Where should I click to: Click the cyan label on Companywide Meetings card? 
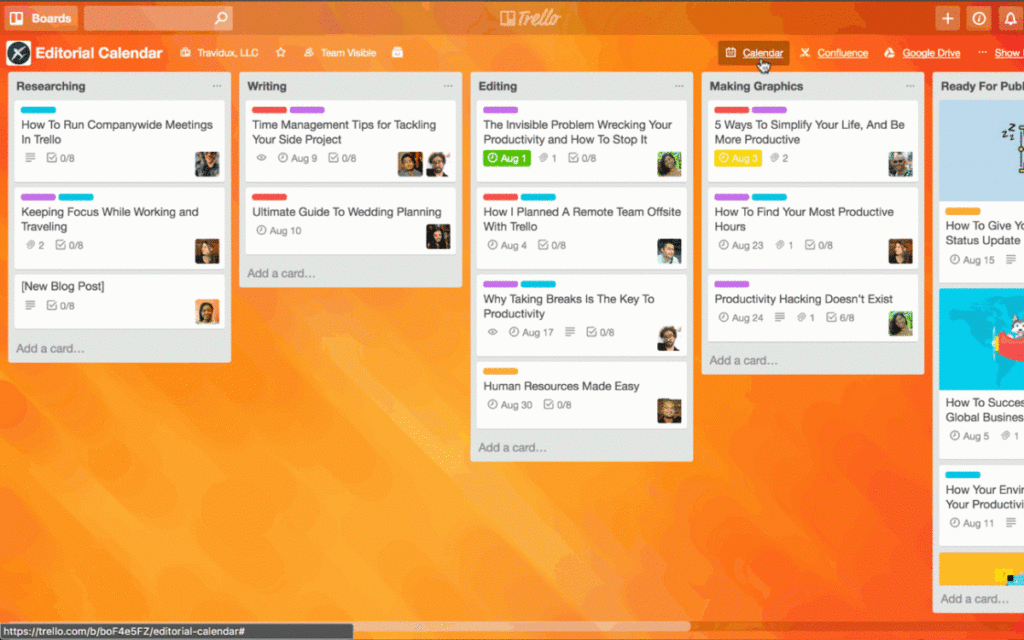pos(39,110)
